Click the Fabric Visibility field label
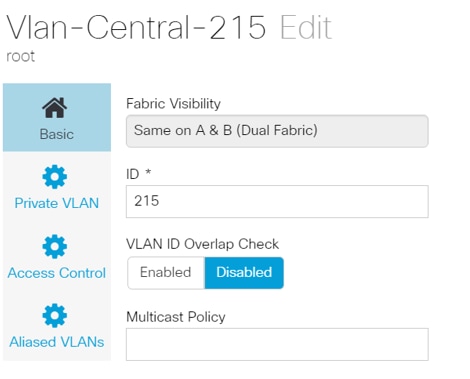The height and width of the screenshot is (379, 470). [x=173, y=104]
